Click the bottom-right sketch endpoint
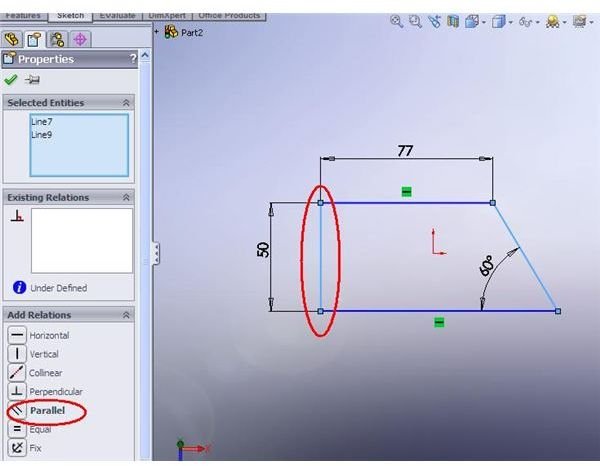The width and height of the screenshot is (600, 466). [x=558, y=311]
